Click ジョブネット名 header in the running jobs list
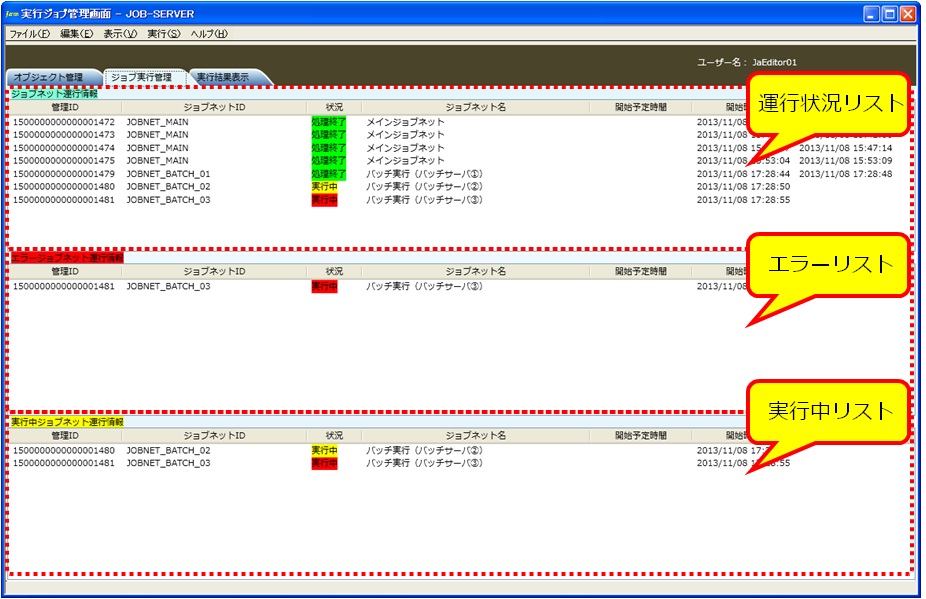926x599 pixels. pos(475,436)
